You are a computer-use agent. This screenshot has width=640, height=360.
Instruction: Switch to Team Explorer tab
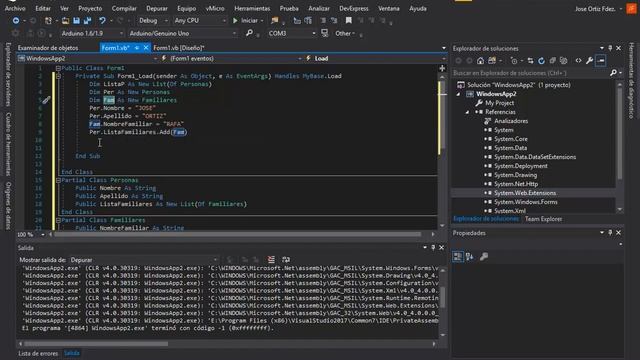coord(543,219)
